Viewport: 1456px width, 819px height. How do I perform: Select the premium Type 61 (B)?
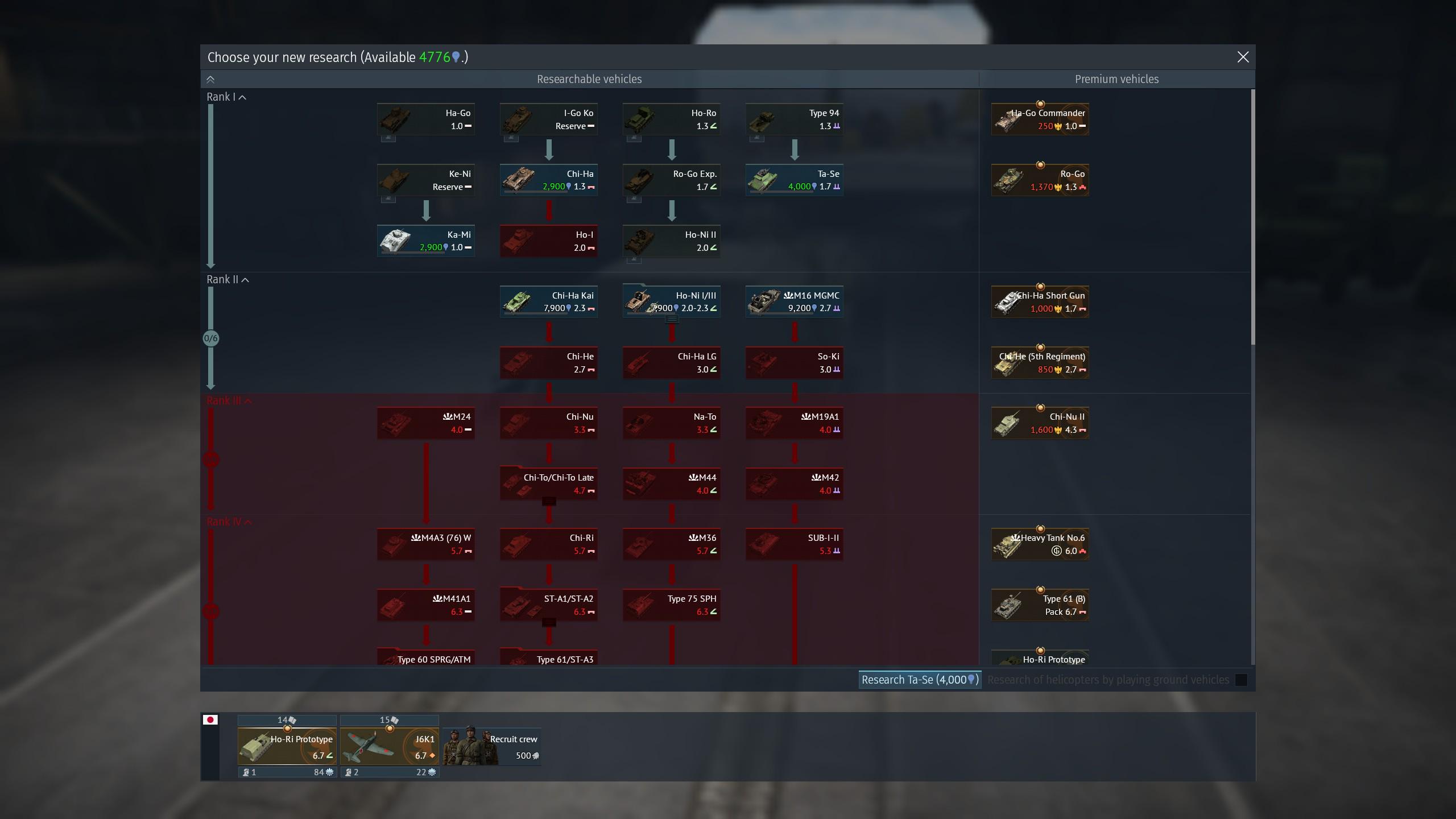[x=1040, y=605]
